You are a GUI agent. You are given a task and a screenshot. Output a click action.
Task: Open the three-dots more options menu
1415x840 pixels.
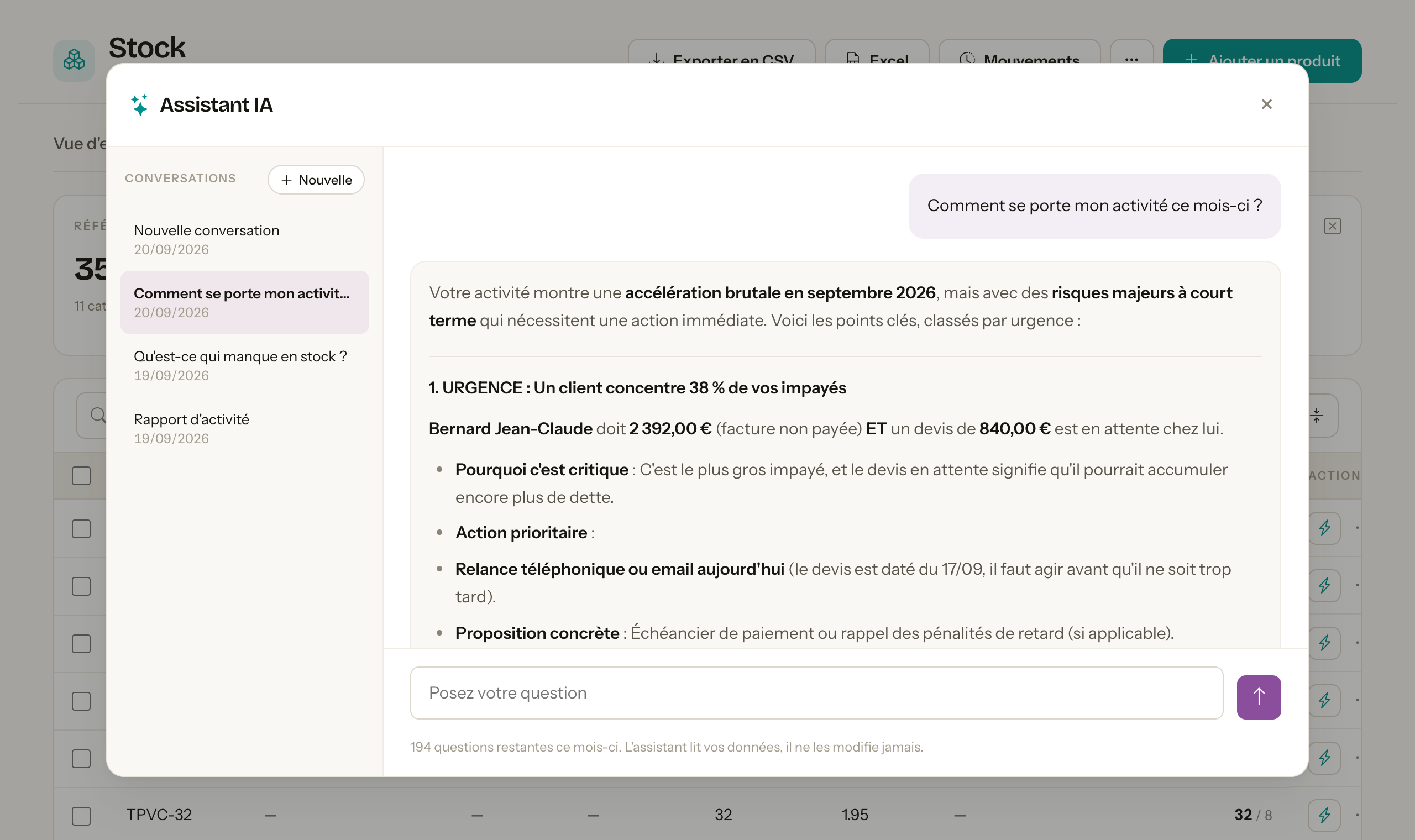point(1131,52)
